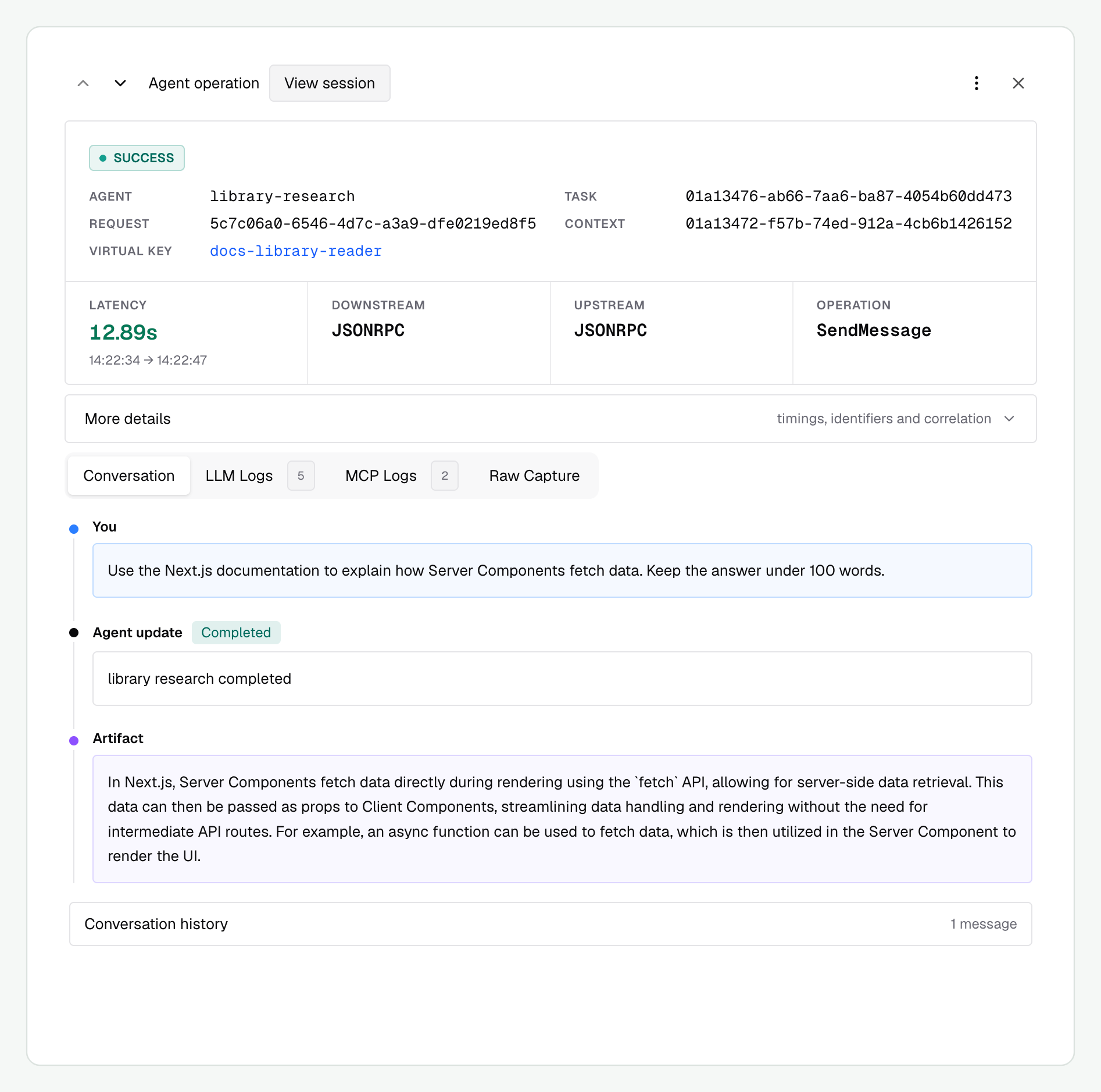Click the latency value 12.89s
1101x1092 pixels.
click(123, 332)
